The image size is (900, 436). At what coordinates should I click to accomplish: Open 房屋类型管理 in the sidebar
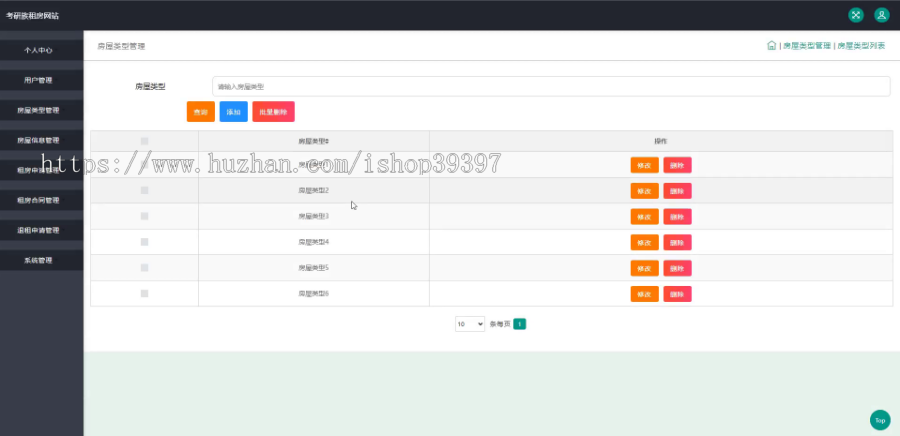(41, 110)
